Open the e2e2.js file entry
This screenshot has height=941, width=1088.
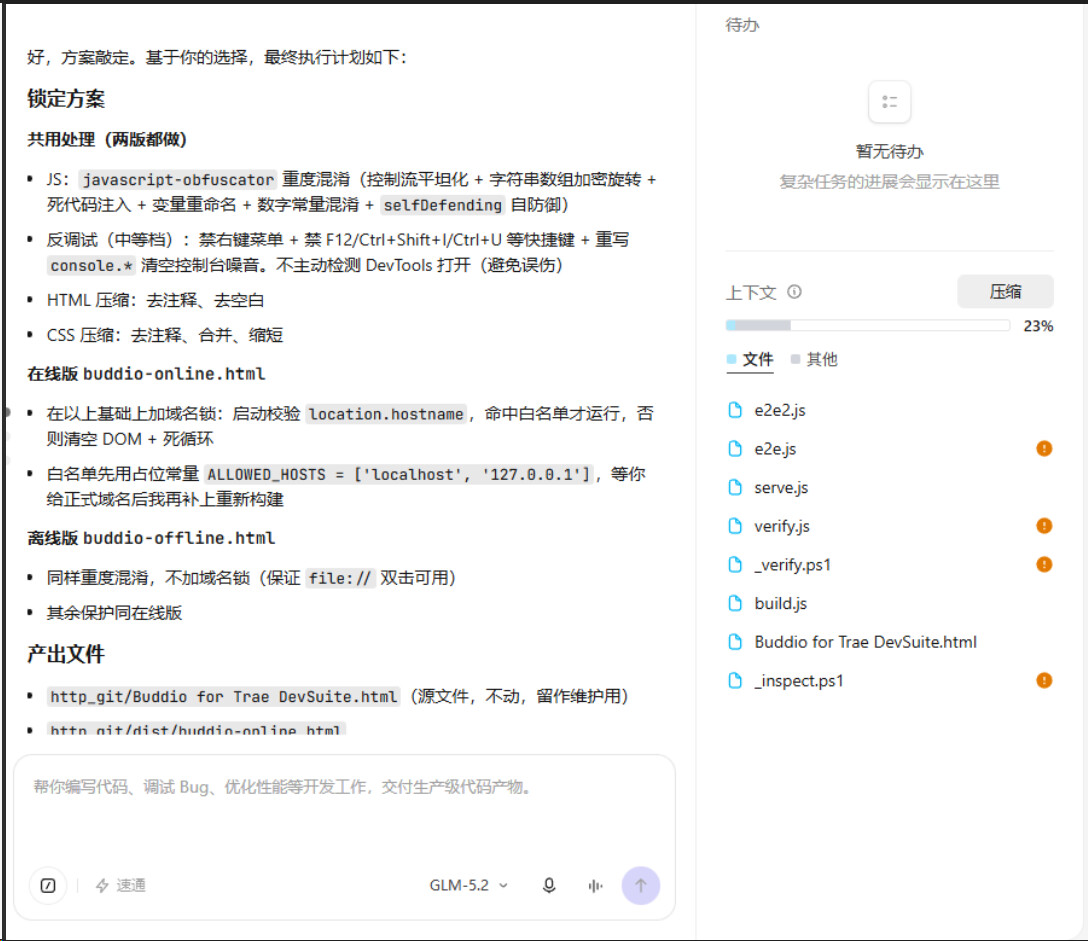pos(890,410)
